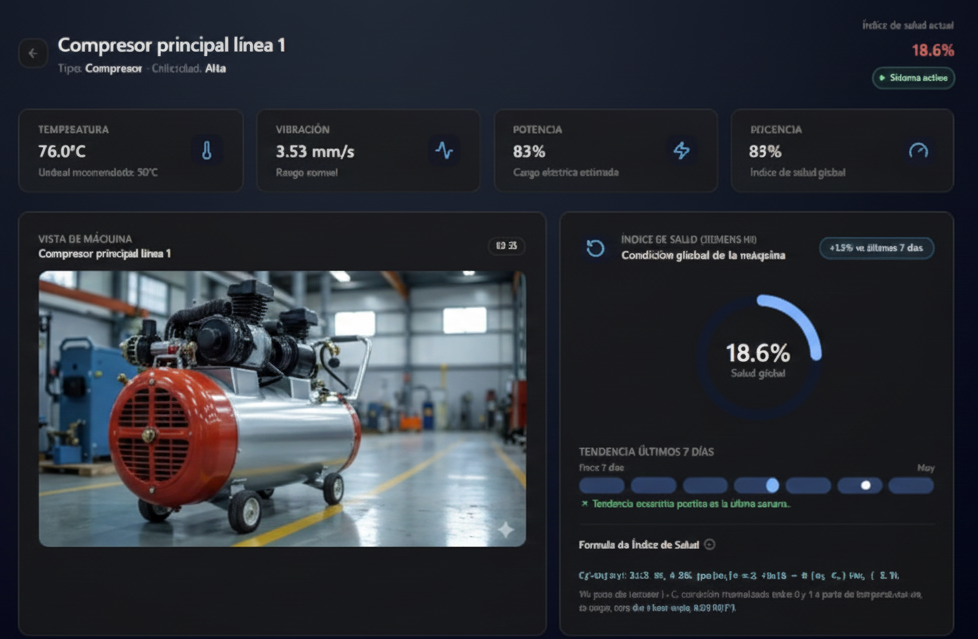Click the green status dot on Sistema activo badge
This screenshot has height=639, width=978.
[x=884, y=76]
